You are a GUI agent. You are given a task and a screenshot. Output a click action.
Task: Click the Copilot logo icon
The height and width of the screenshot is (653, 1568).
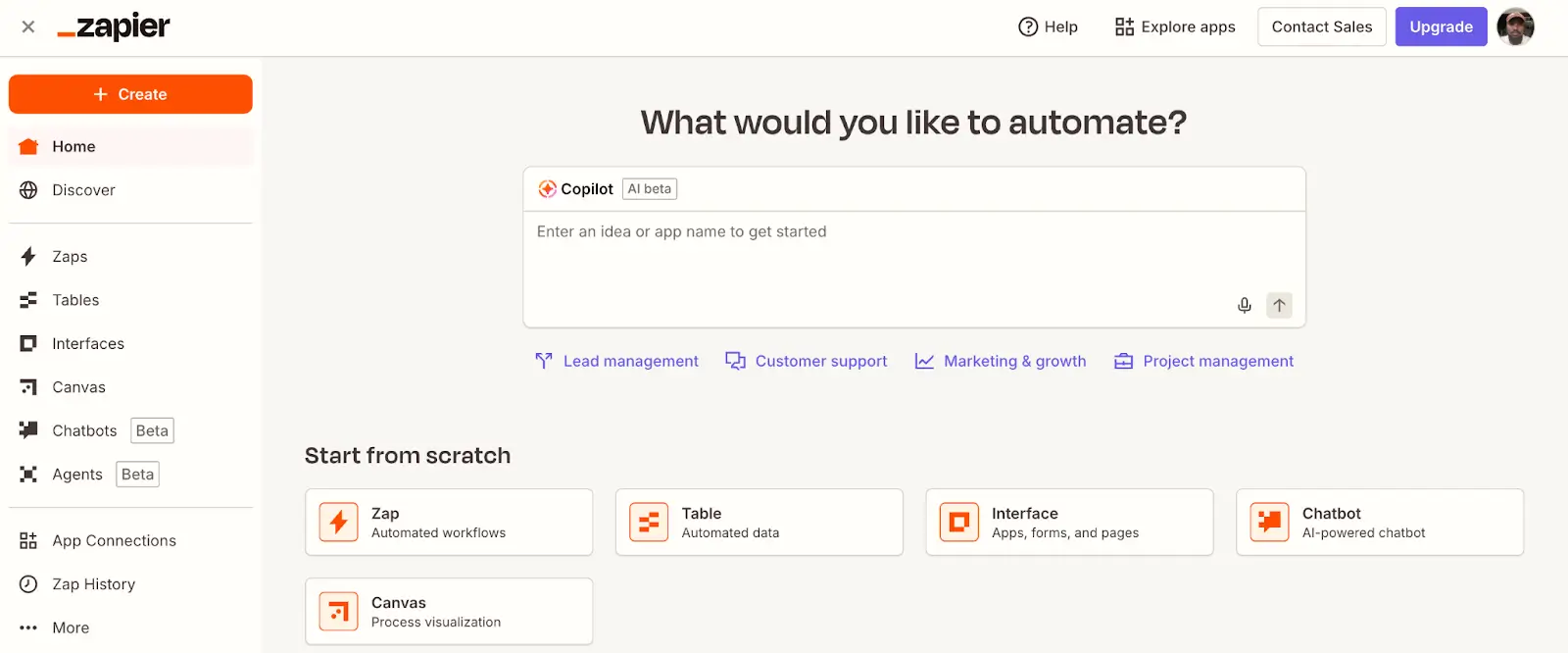pyautogui.click(x=547, y=189)
